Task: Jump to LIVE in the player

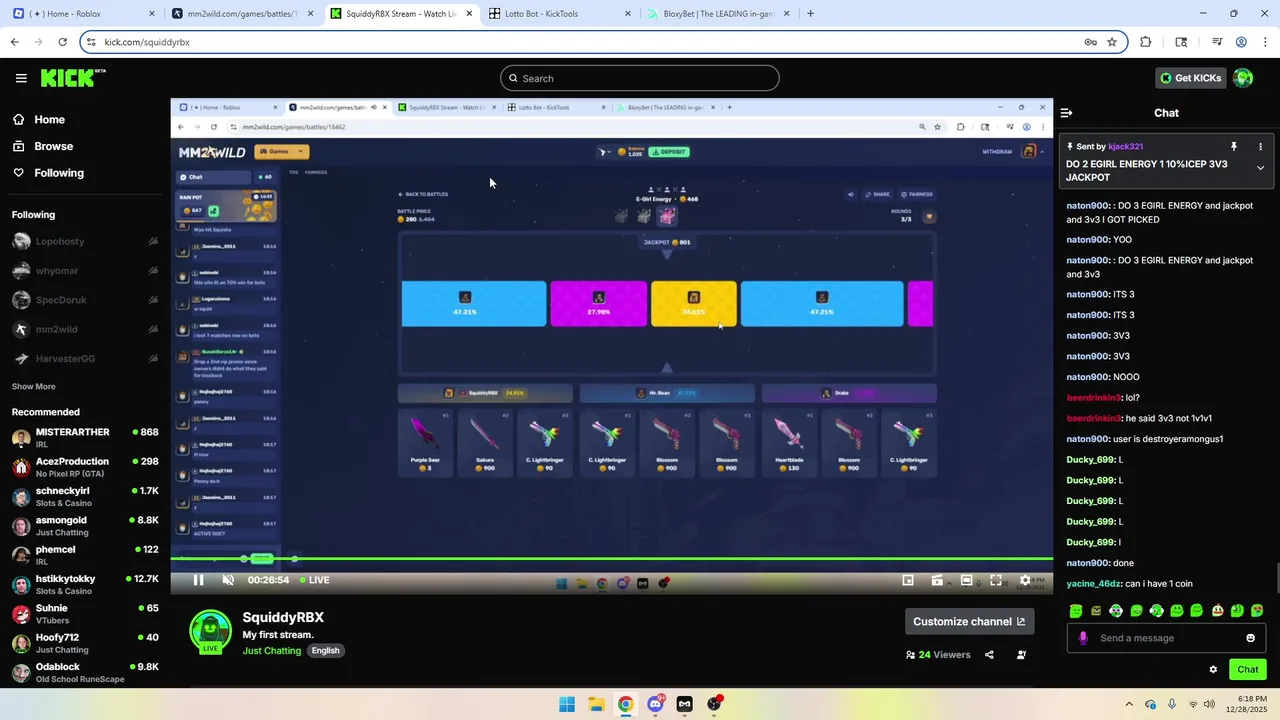Action: coord(314,580)
